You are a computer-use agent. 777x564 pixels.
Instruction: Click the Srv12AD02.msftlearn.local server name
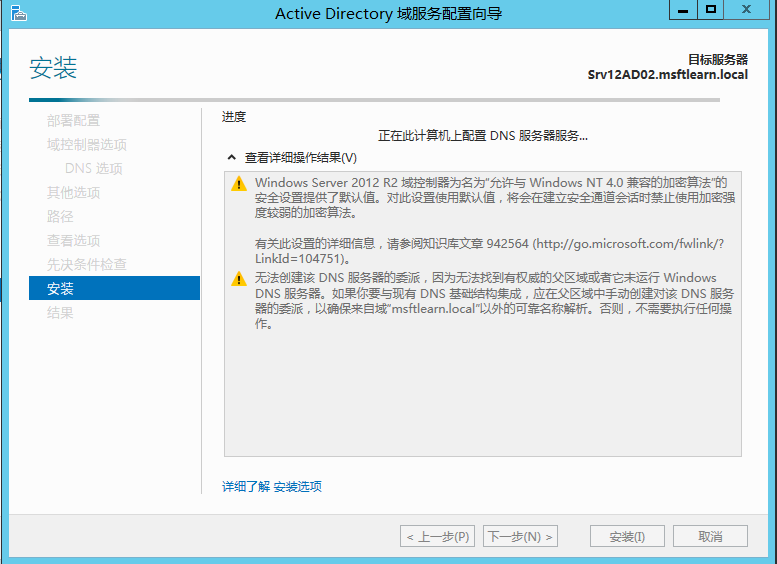click(667, 74)
